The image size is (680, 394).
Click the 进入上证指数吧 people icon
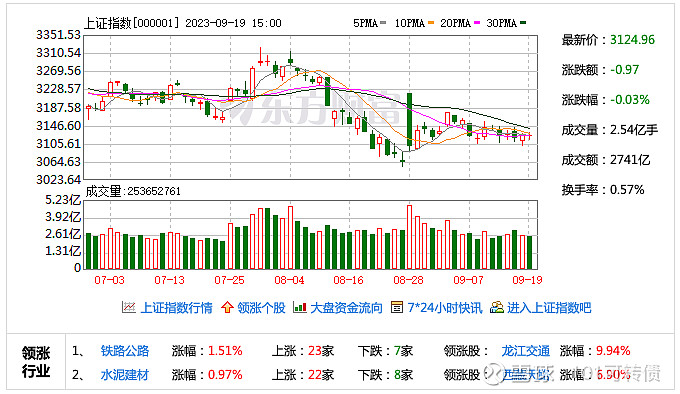[497, 307]
